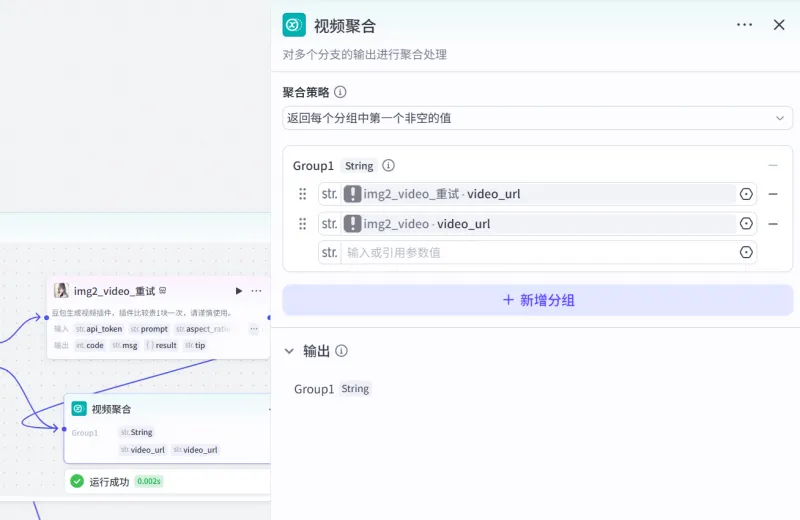The image size is (800, 520).
Task: Click the 0.002s run duration badge
Action: click(149, 481)
